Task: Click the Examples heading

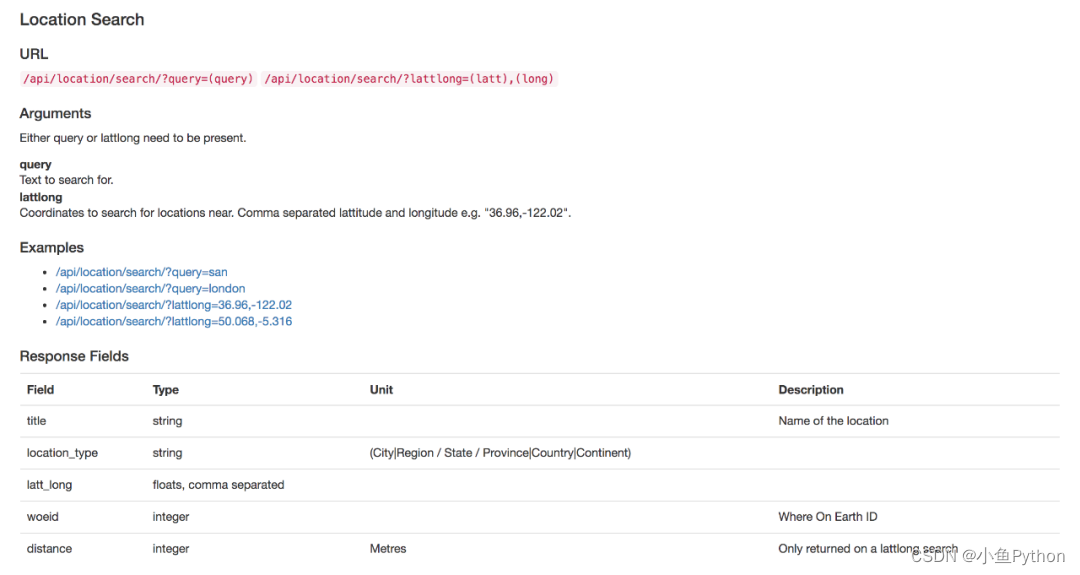Action: (52, 248)
